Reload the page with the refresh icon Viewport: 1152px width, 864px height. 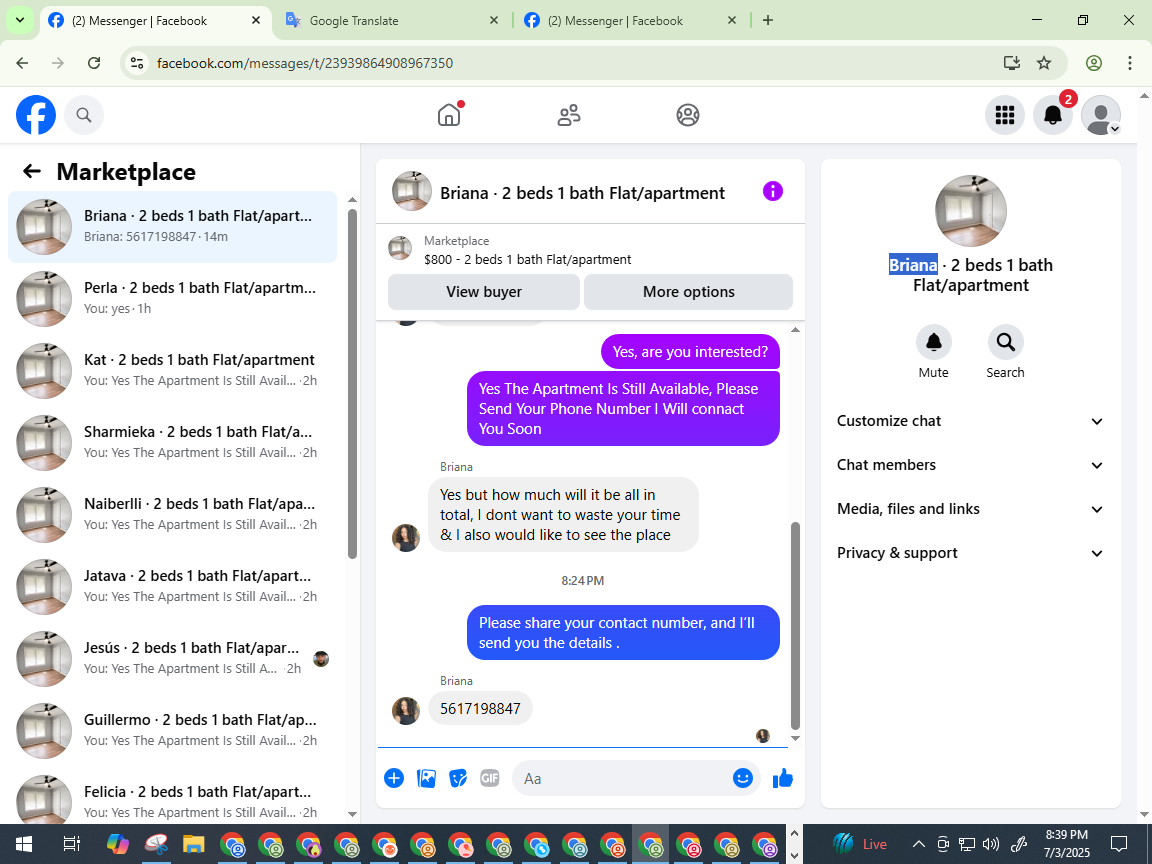pos(94,63)
